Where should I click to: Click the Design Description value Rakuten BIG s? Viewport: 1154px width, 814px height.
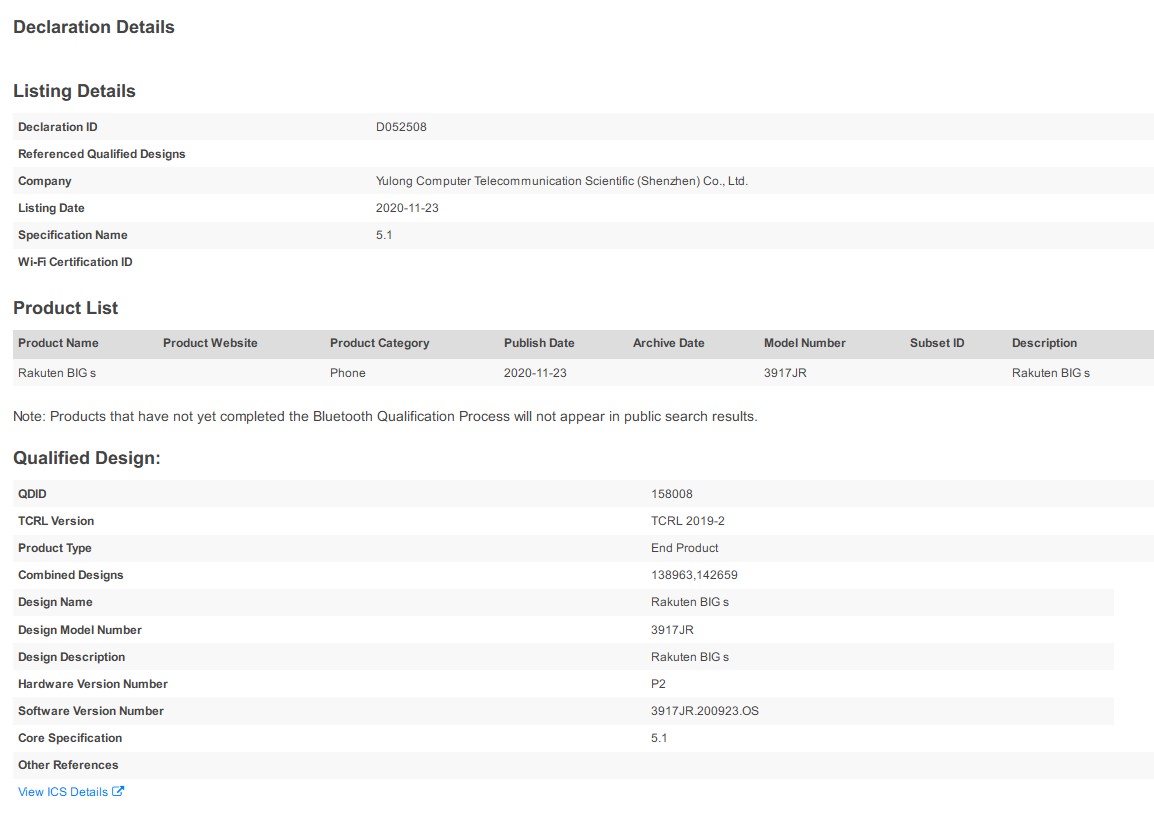pyautogui.click(x=690, y=657)
